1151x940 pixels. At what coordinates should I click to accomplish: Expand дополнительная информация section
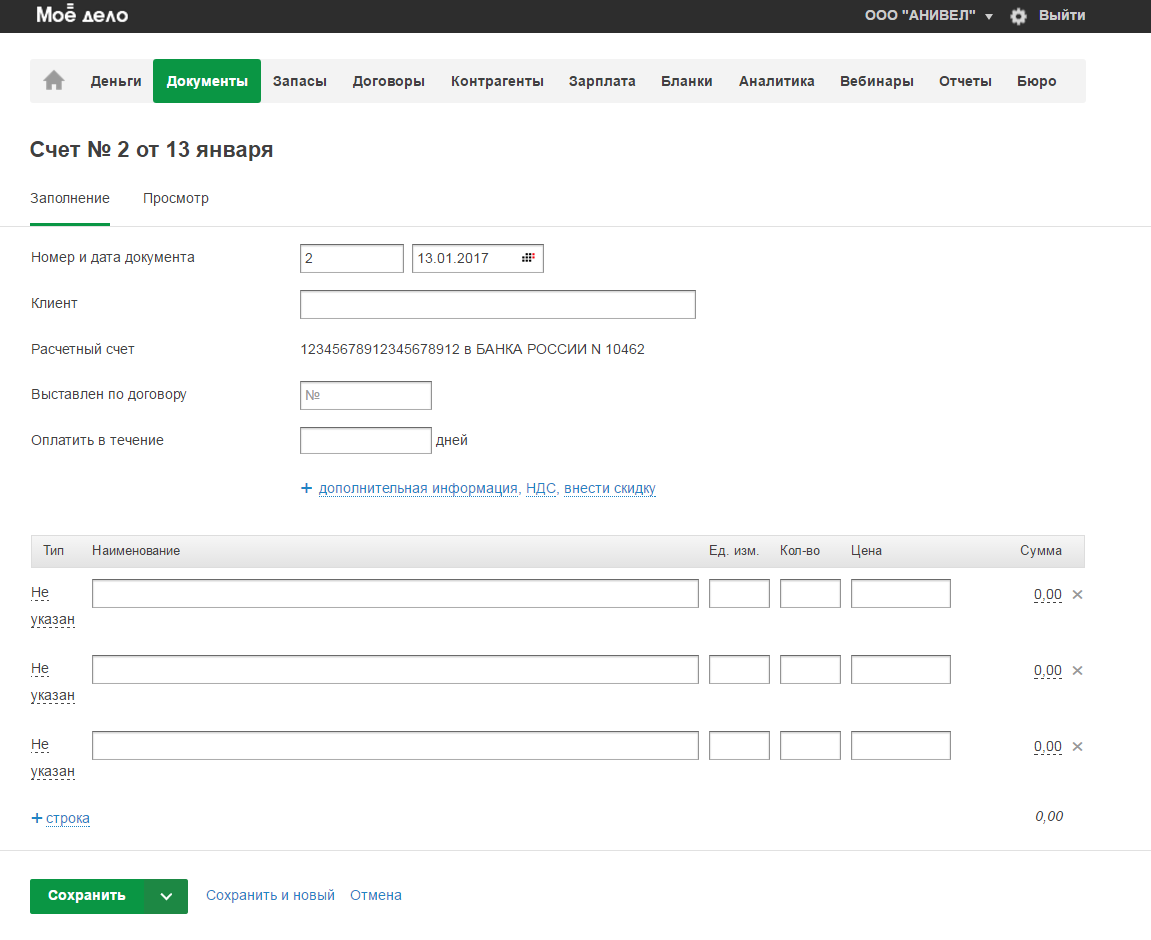[x=418, y=489]
